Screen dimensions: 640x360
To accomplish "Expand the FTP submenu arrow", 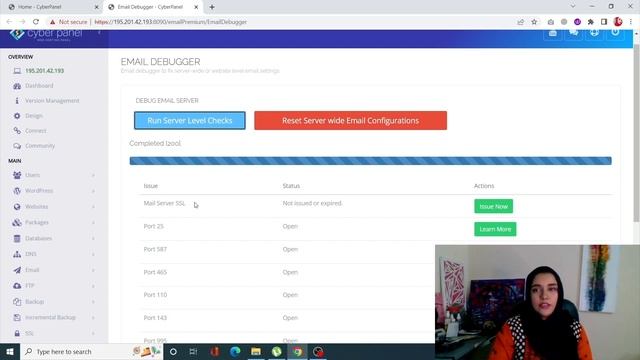I will pos(93,286).
